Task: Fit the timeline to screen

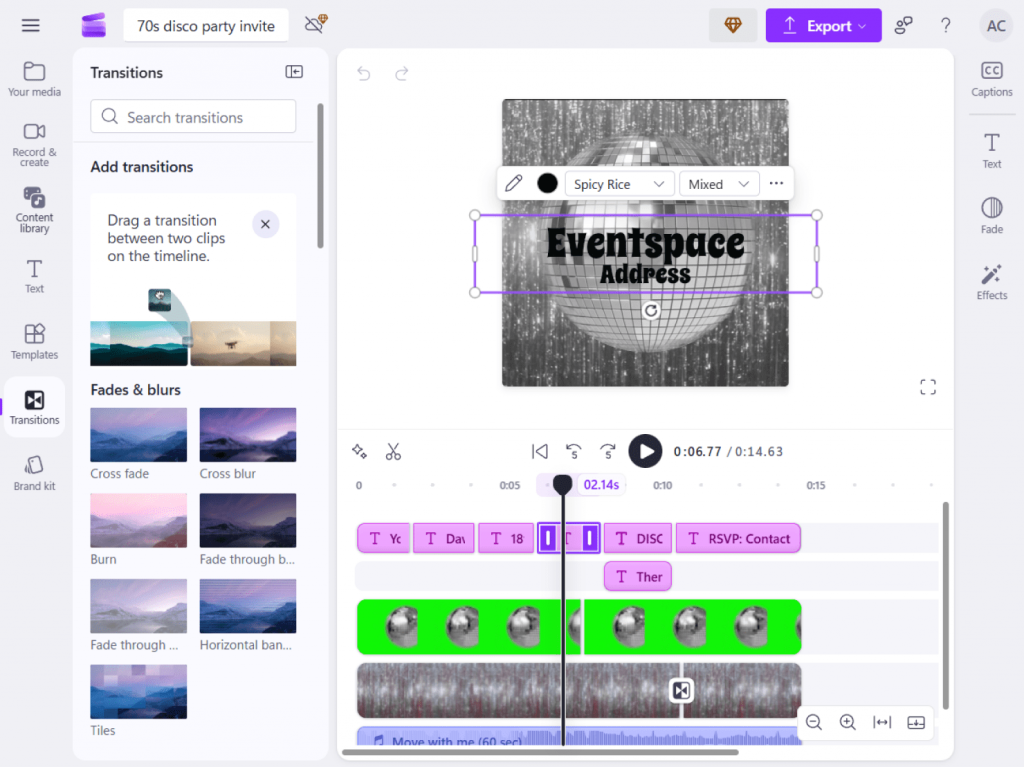Action: (882, 722)
